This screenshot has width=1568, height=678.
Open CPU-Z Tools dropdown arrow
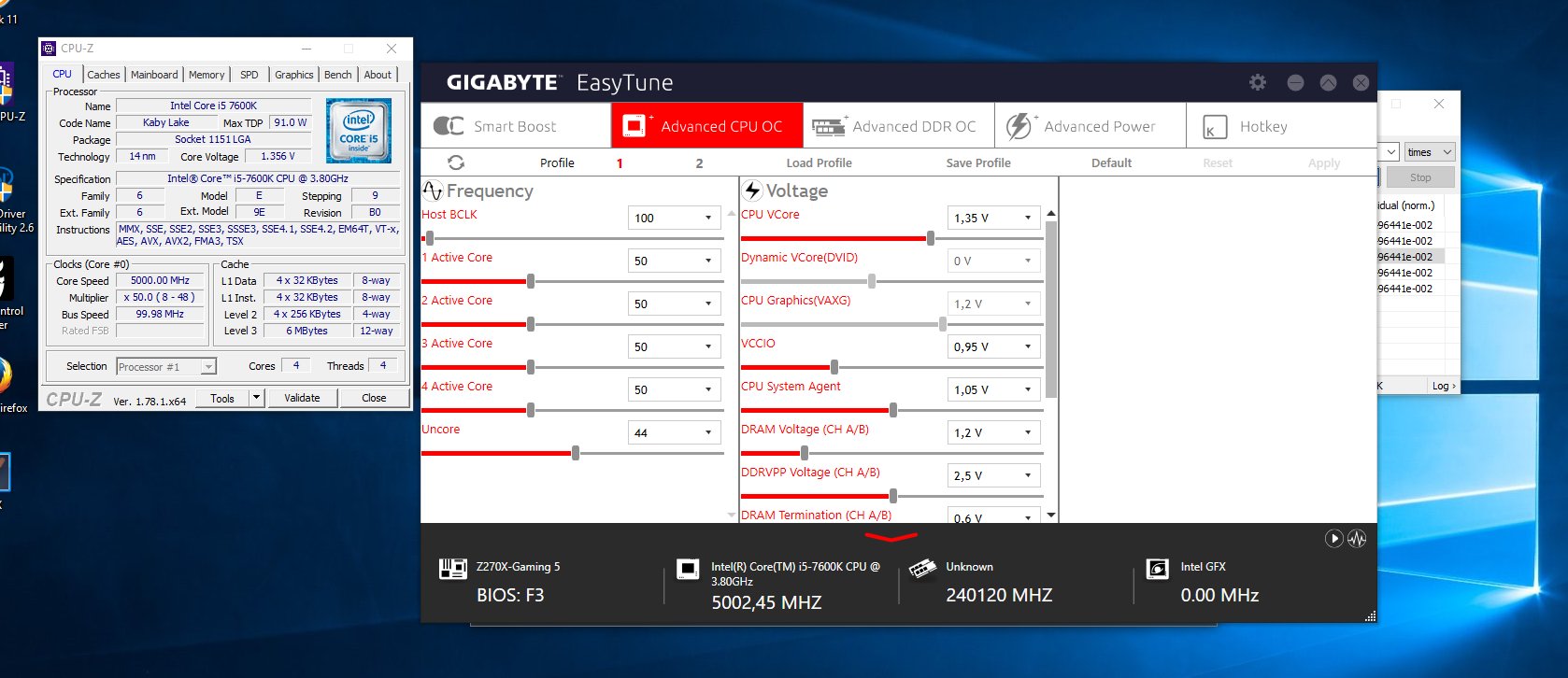256,398
